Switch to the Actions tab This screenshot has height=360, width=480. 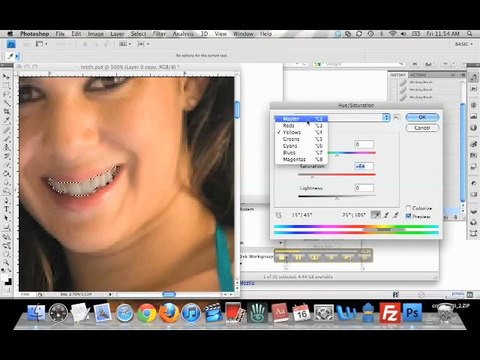pyautogui.click(x=419, y=75)
